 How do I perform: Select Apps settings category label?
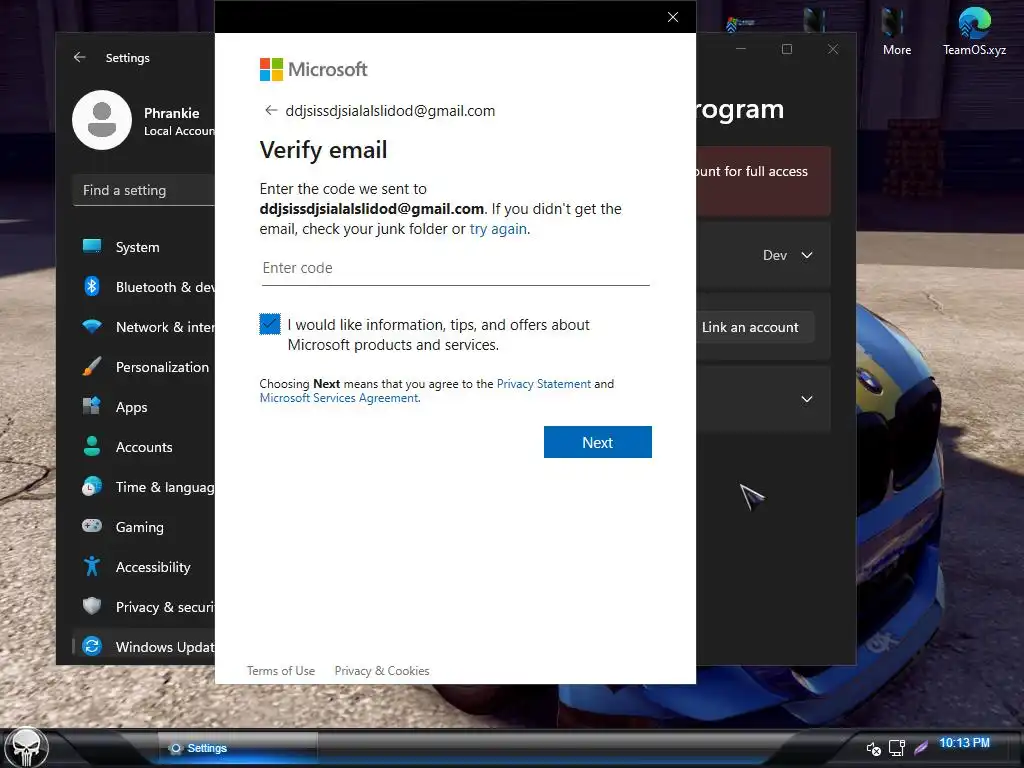point(131,407)
